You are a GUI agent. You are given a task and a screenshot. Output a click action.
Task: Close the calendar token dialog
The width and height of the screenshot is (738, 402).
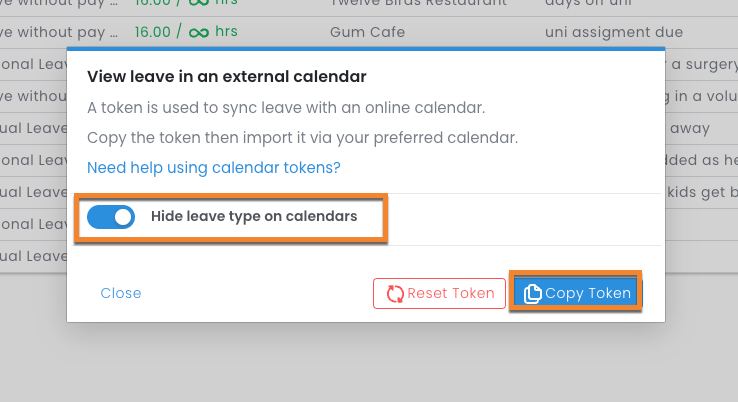coord(121,293)
